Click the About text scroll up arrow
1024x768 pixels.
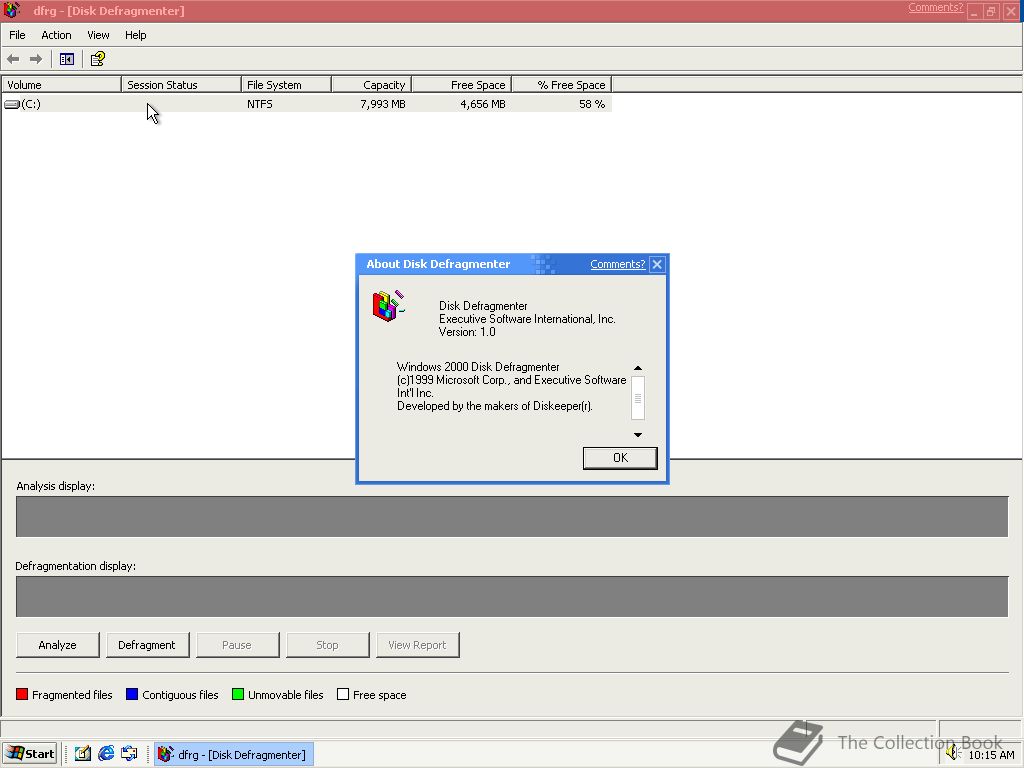638,368
